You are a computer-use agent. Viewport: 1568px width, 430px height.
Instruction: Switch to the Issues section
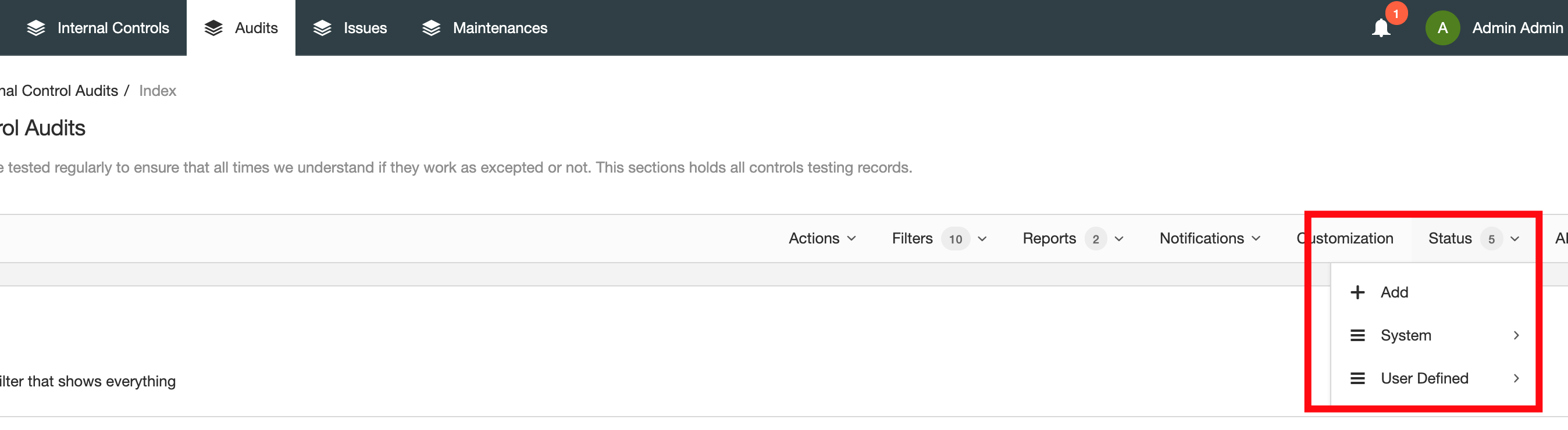365,27
